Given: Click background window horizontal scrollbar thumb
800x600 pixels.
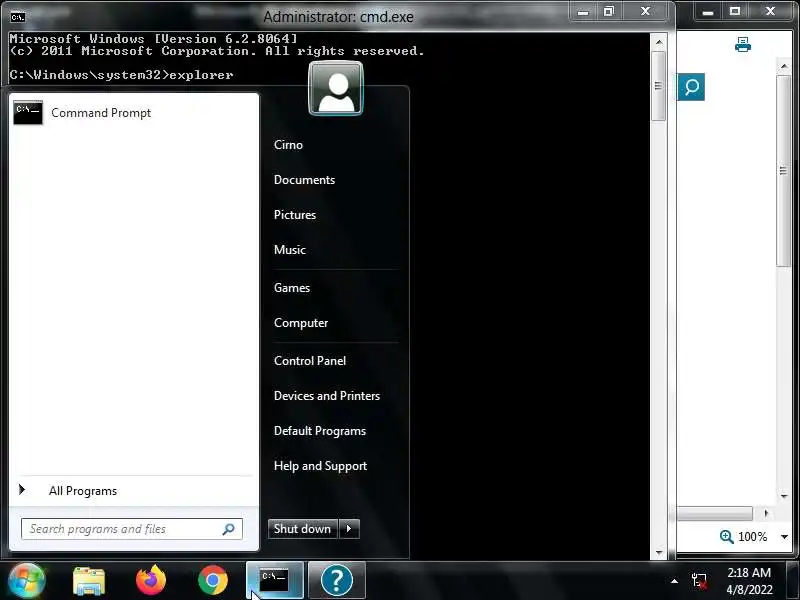Looking at the screenshot, I should coord(714,513).
